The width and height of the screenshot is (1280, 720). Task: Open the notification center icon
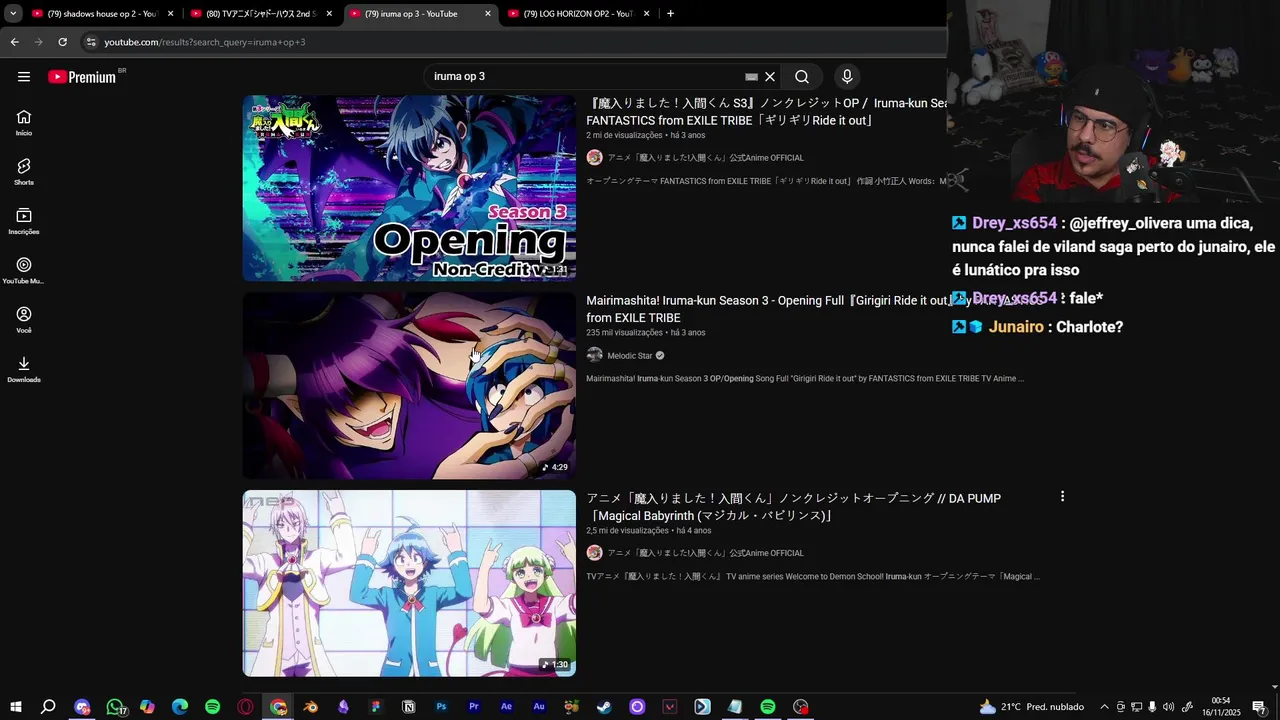[1259, 707]
